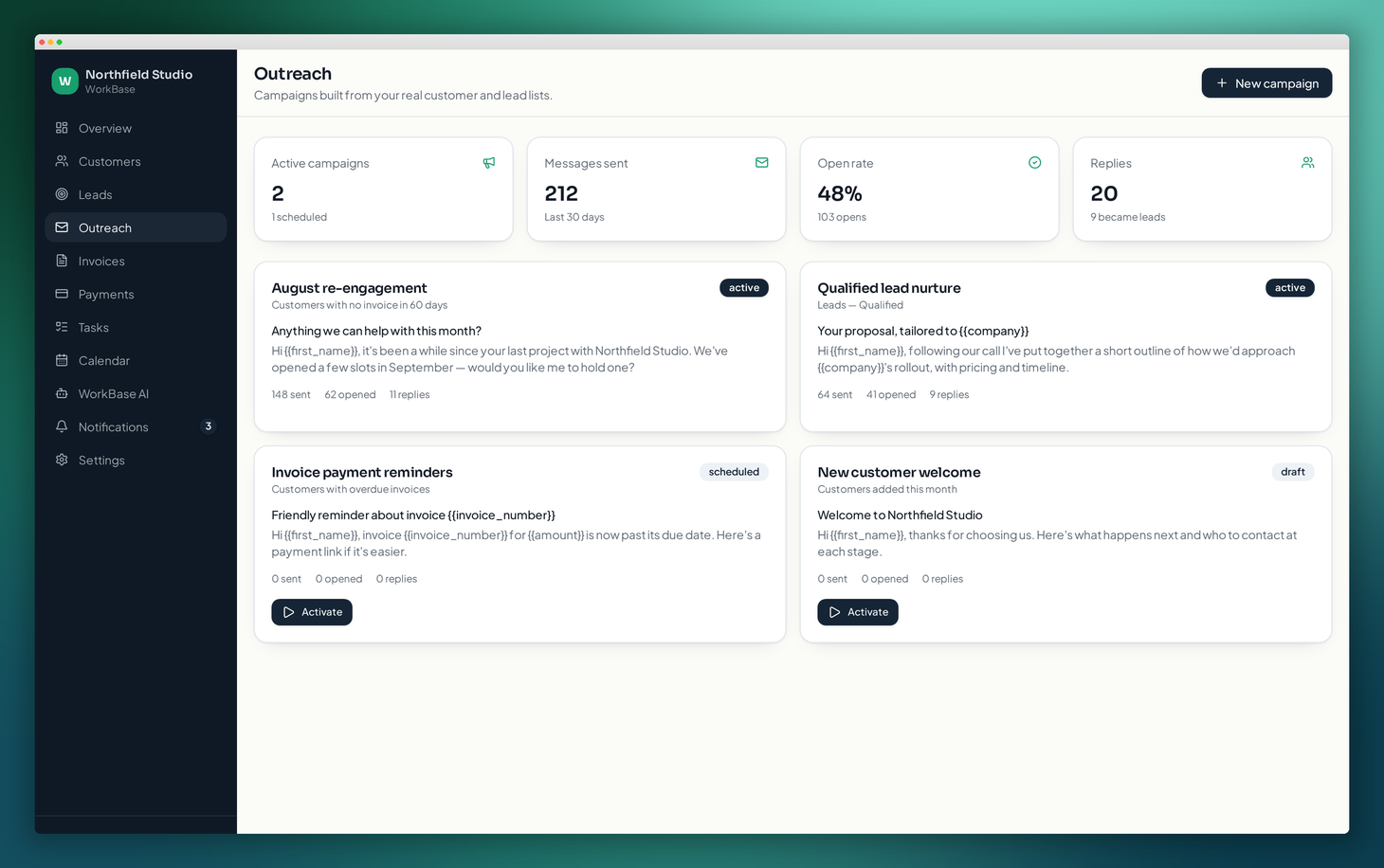Click the Outreach envelope icon in sidebar
Viewport: 1384px width, 868px height.
[x=62, y=227]
